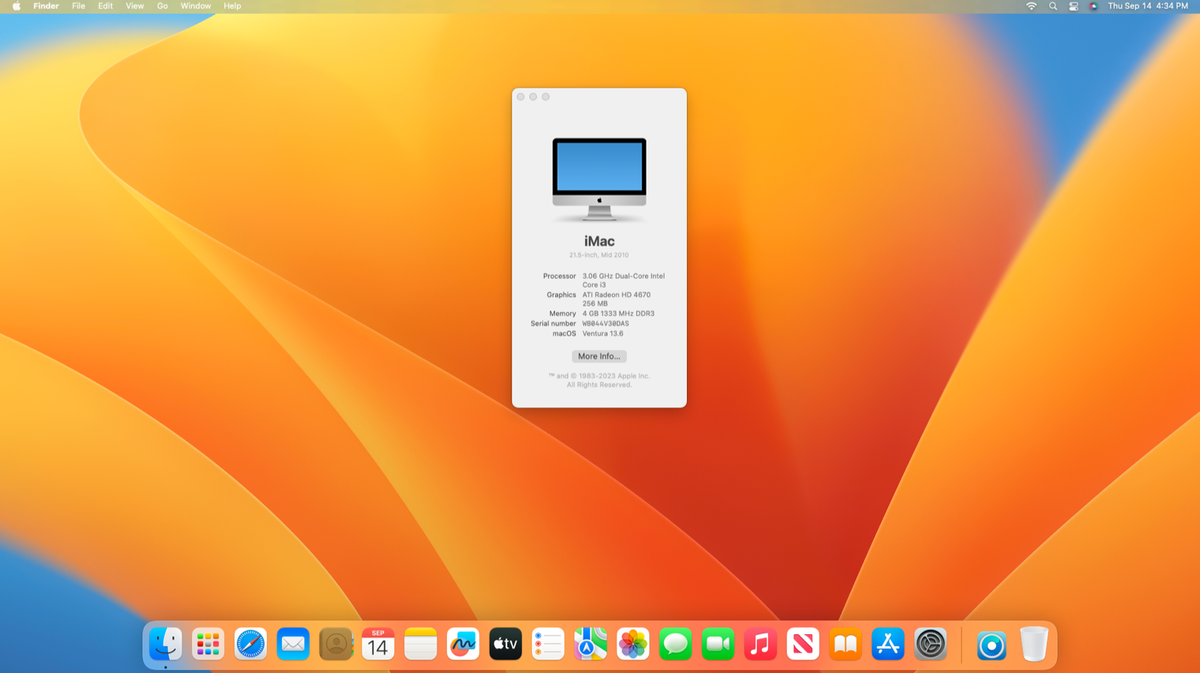The width and height of the screenshot is (1200, 673).
Task: Launch the Music app
Action: pyautogui.click(x=760, y=644)
